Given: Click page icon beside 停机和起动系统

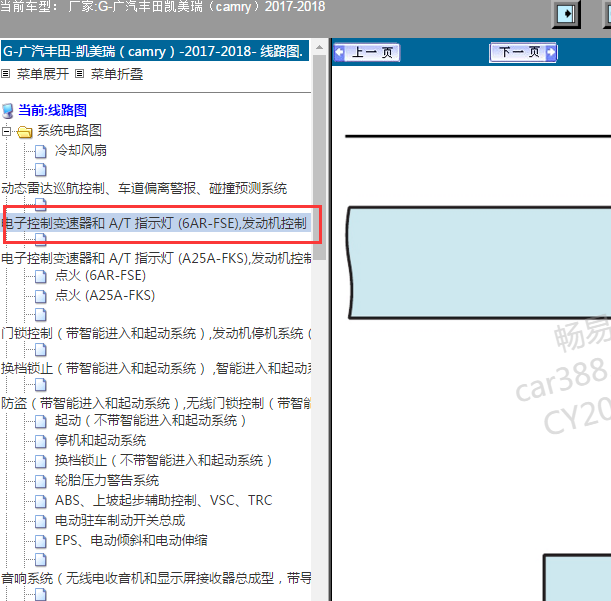Looking at the screenshot, I should tap(41, 442).
